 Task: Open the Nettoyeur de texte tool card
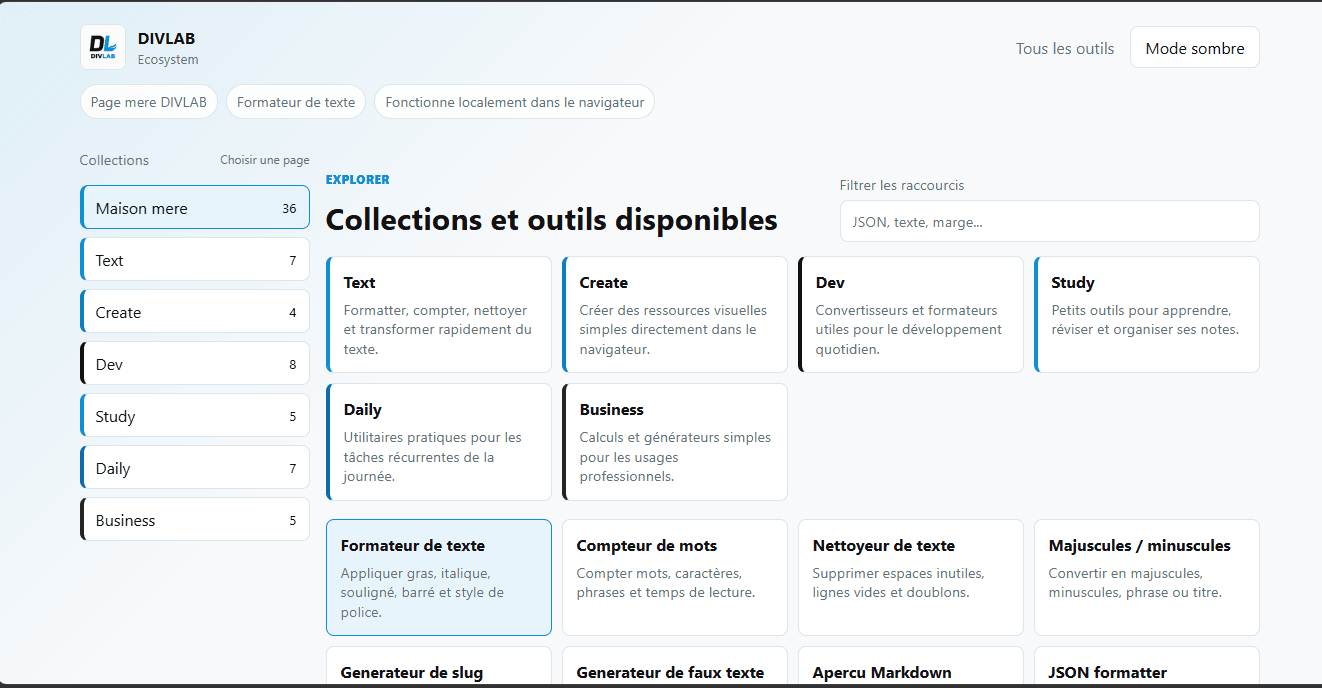pyautogui.click(x=911, y=577)
